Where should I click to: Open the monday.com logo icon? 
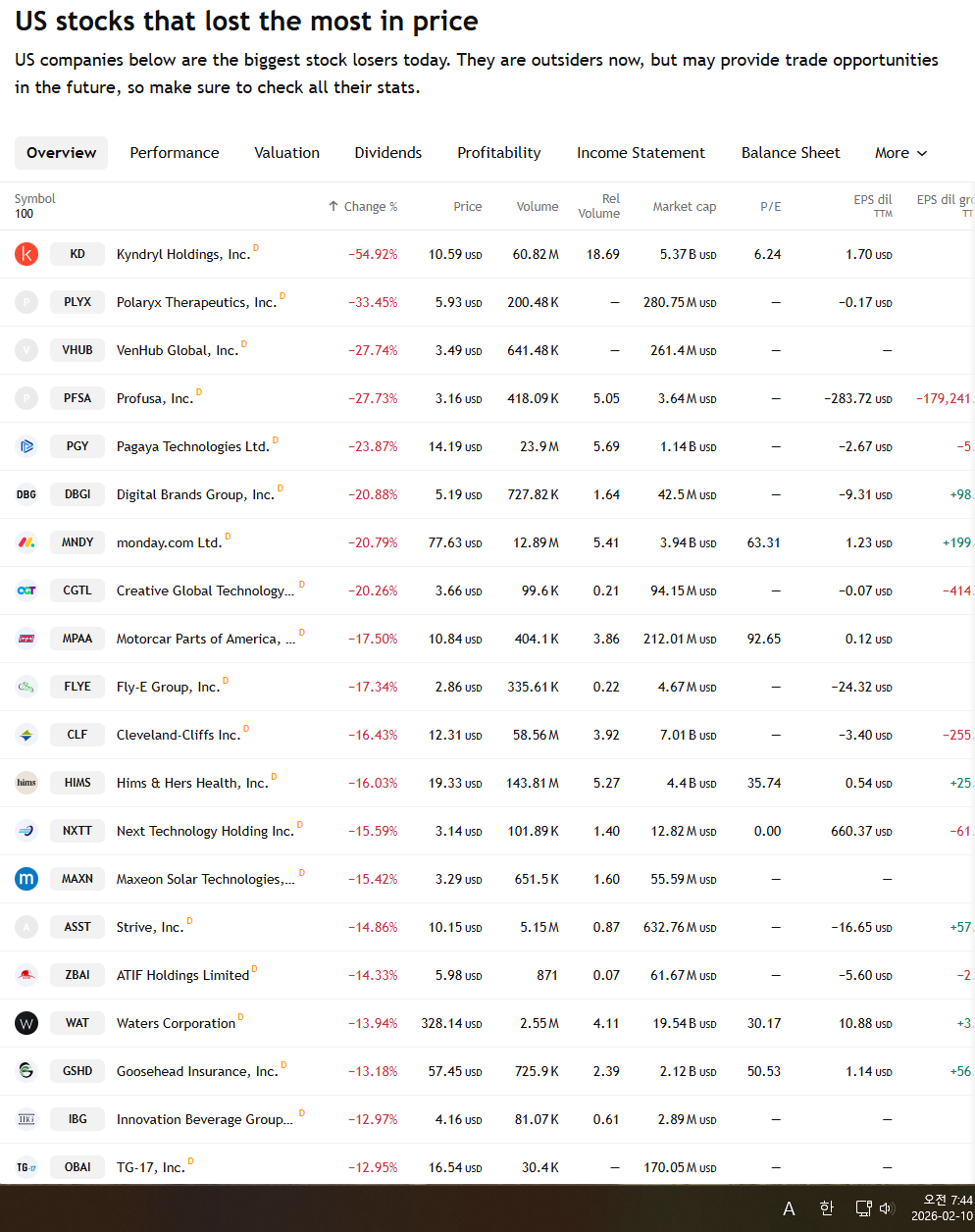[x=26, y=542]
